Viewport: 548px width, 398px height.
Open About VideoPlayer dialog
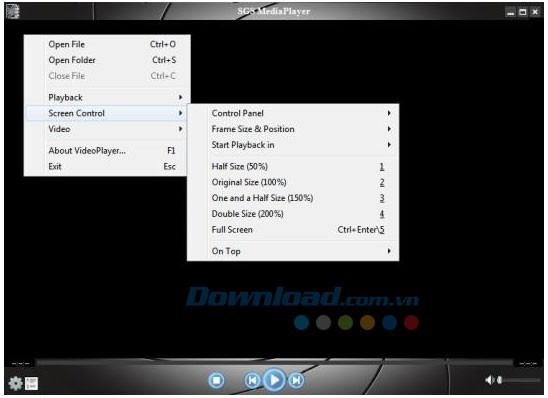click(107, 151)
